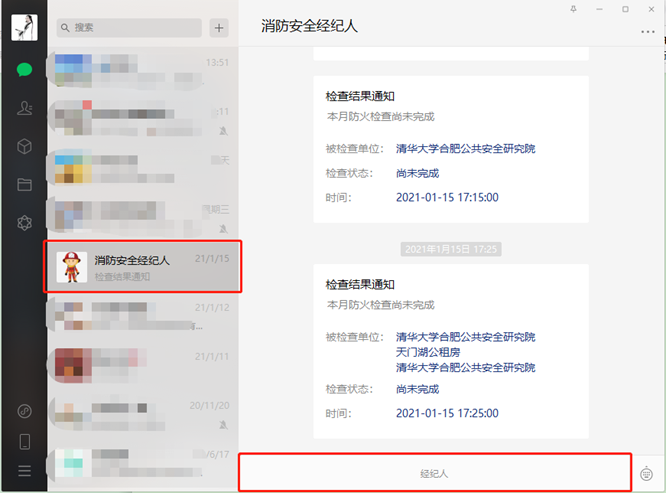The height and width of the screenshot is (493, 666).
Task: Pin the window with the pin icon
Action: (573, 9)
